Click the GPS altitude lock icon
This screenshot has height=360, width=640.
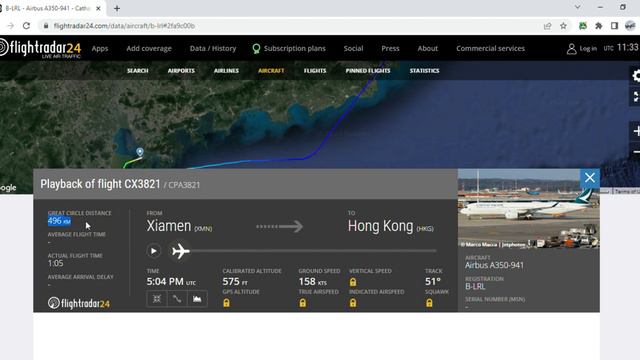coord(226,303)
